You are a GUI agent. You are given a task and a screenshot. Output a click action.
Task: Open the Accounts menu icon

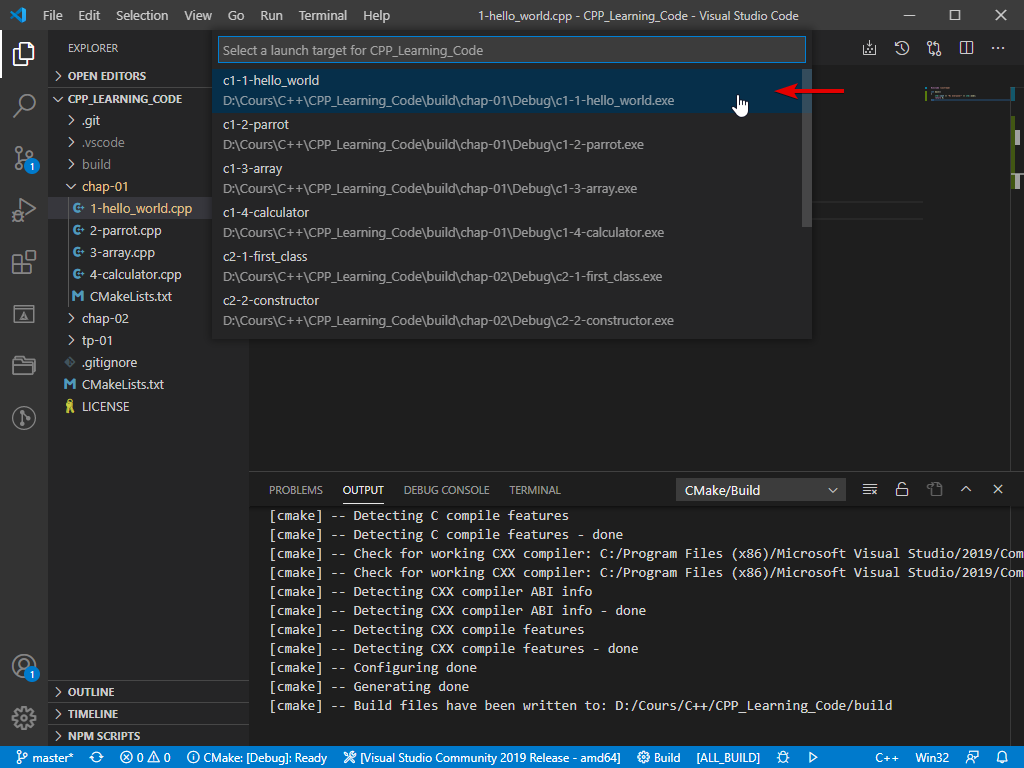pos(24,667)
